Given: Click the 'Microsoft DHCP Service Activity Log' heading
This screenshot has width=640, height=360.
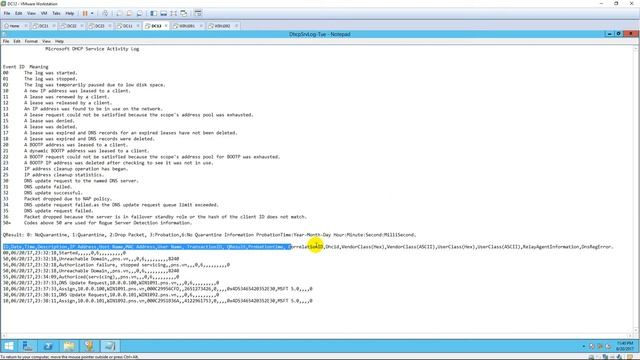Looking at the screenshot, I should 92,49.
